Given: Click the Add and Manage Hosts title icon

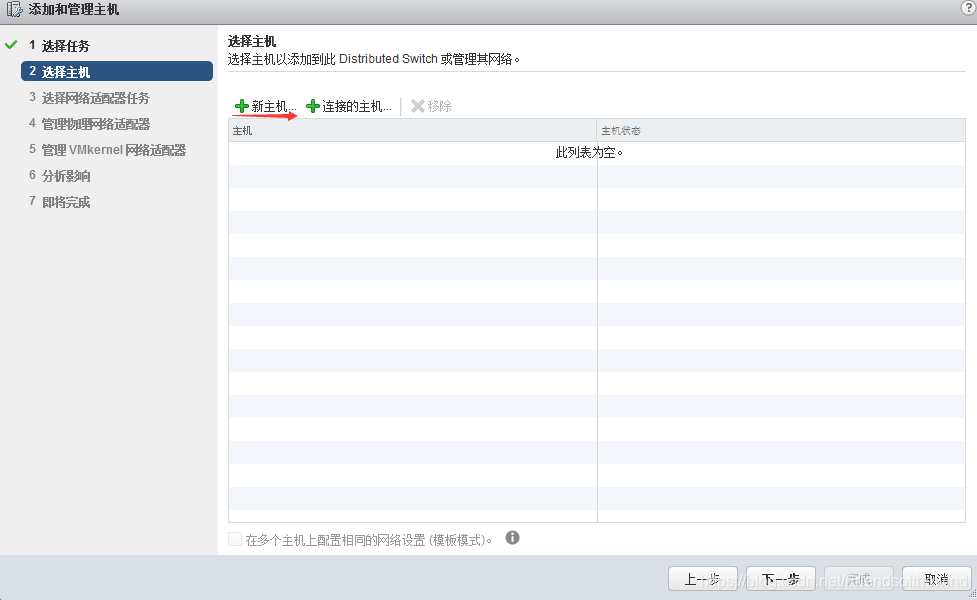Looking at the screenshot, I should [x=14, y=9].
